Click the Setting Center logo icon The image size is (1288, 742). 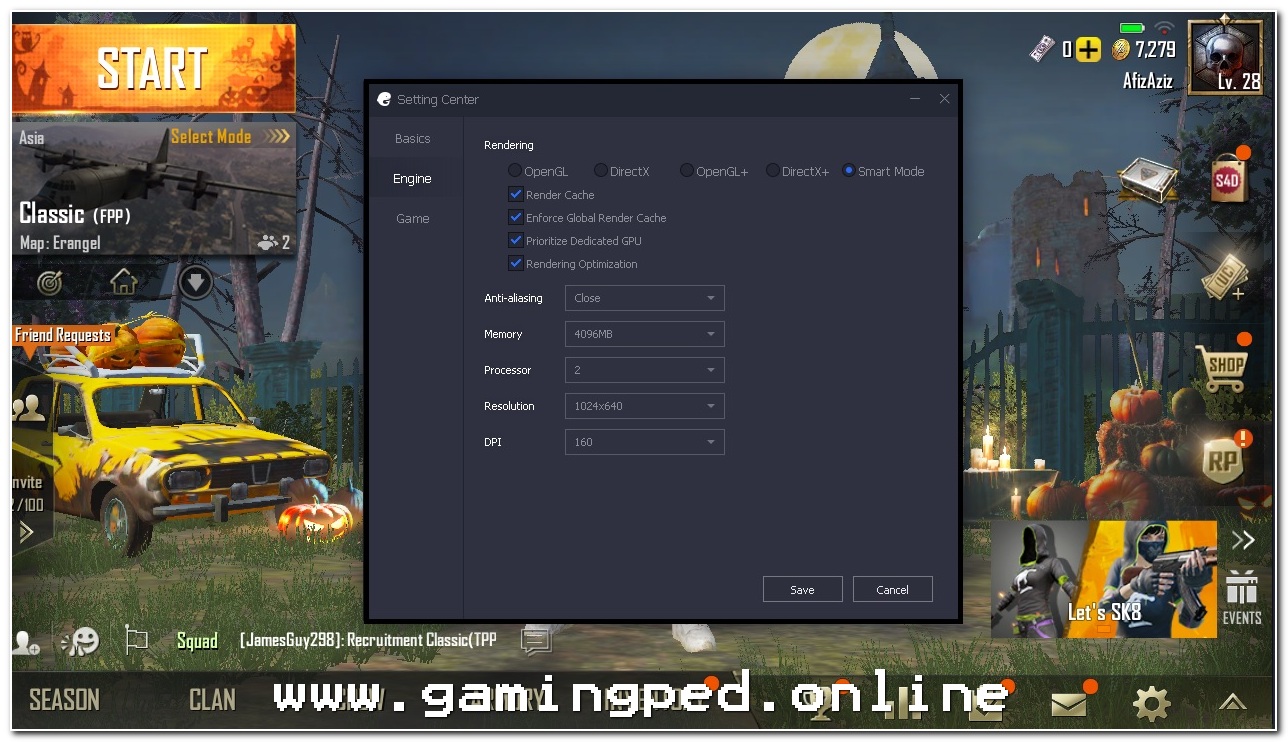point(384,99)
